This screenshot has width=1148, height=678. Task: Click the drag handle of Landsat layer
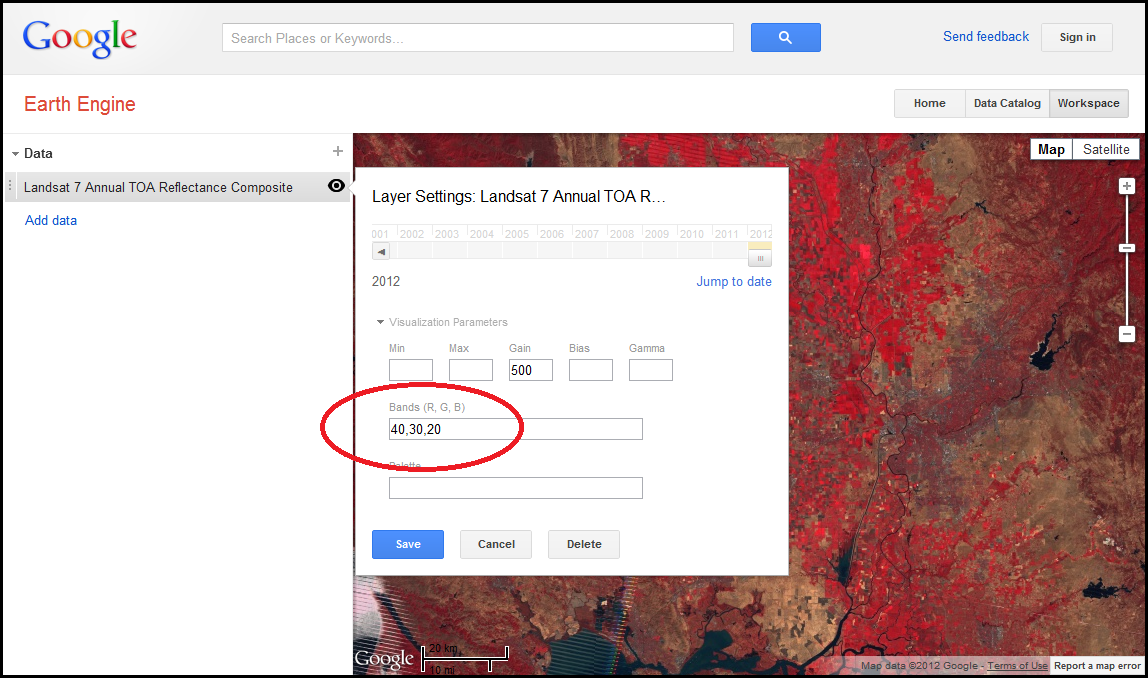pyautogui.click(x=10, y=186)
